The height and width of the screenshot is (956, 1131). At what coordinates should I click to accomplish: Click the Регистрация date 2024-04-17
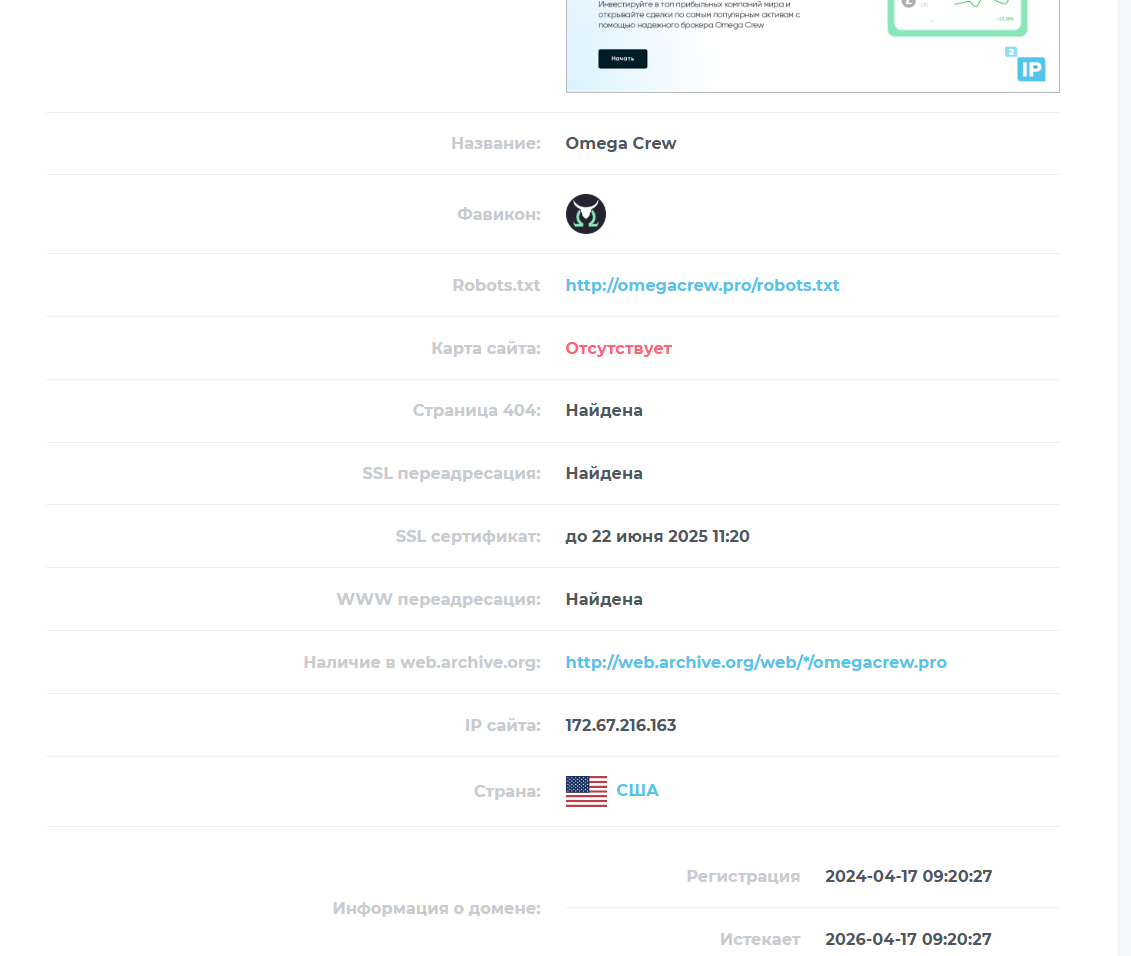[x=909, y=876]
